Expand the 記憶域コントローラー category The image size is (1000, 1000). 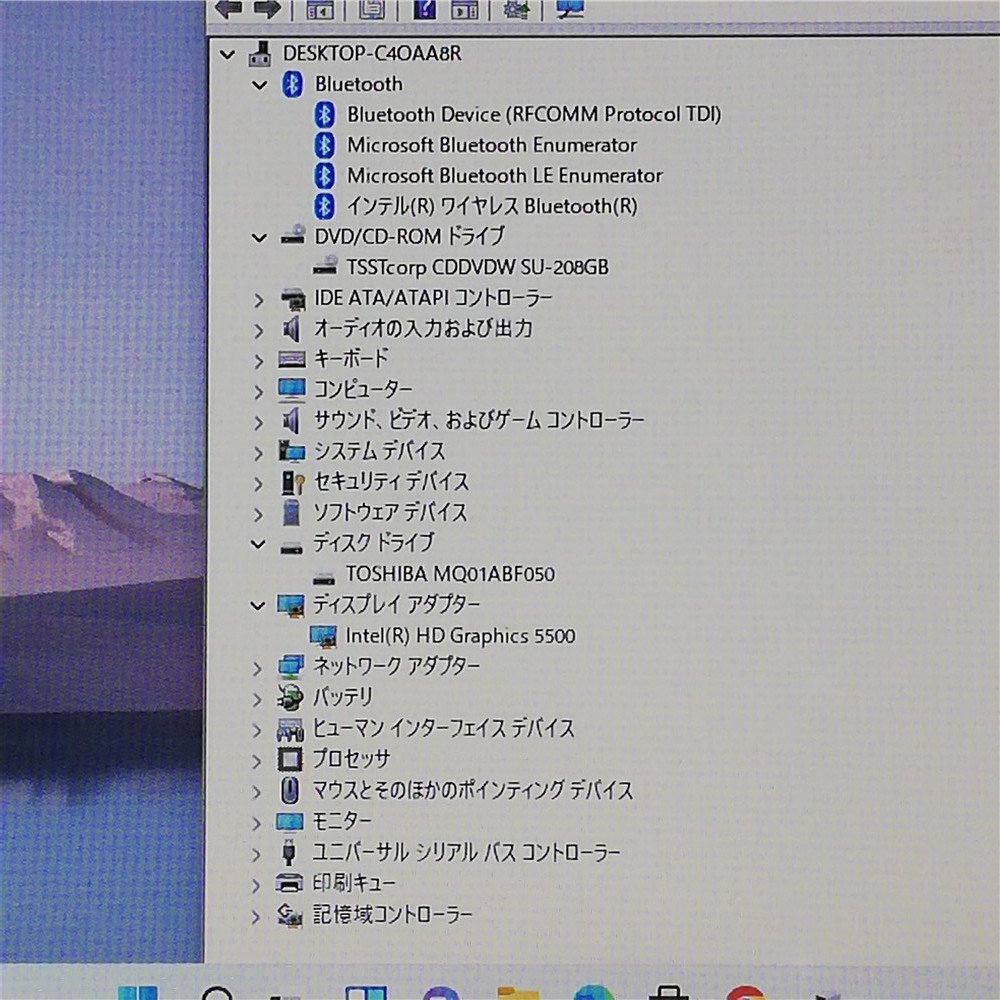(259, 915)
